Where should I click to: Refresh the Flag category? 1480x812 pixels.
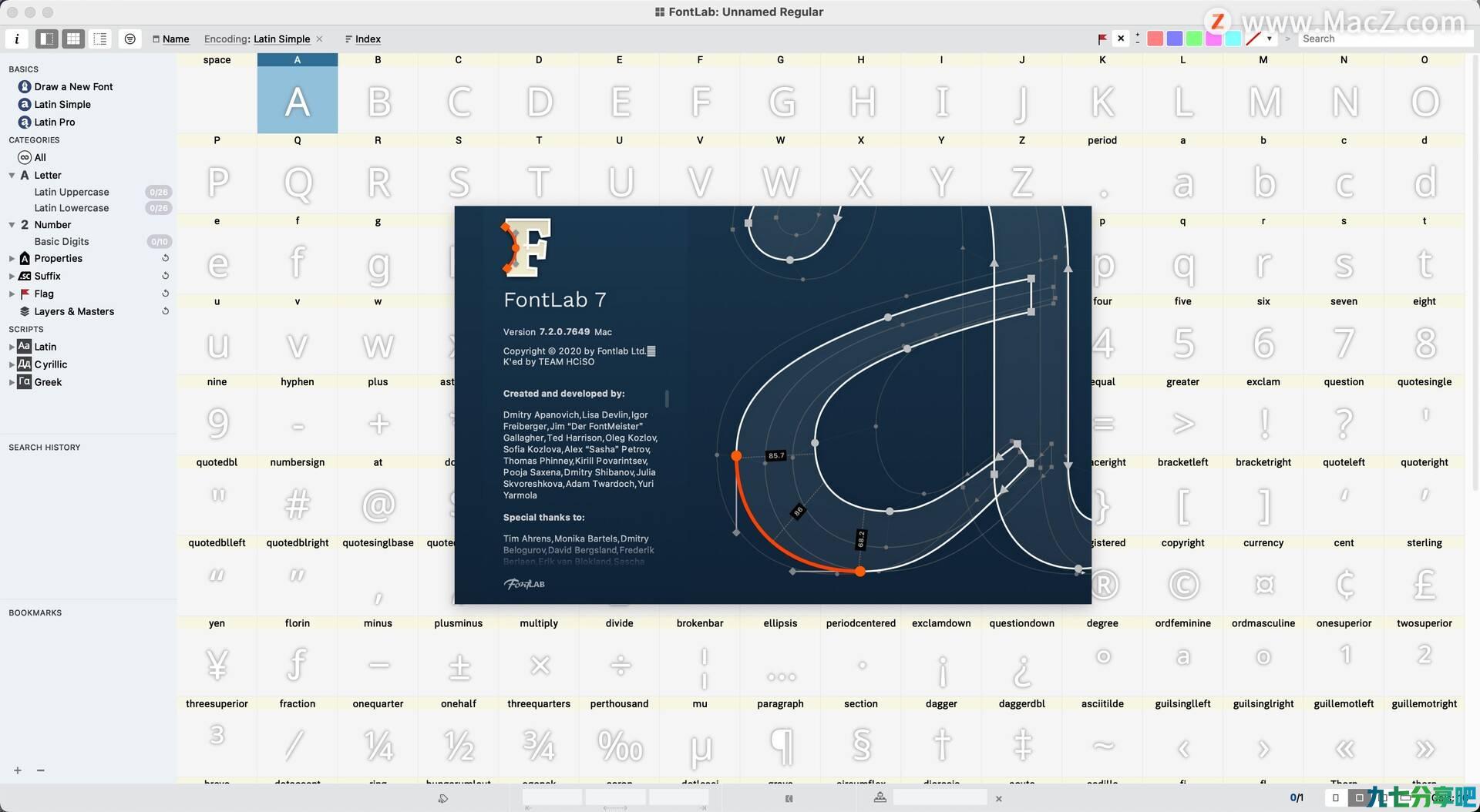click(x=165, y=294)
